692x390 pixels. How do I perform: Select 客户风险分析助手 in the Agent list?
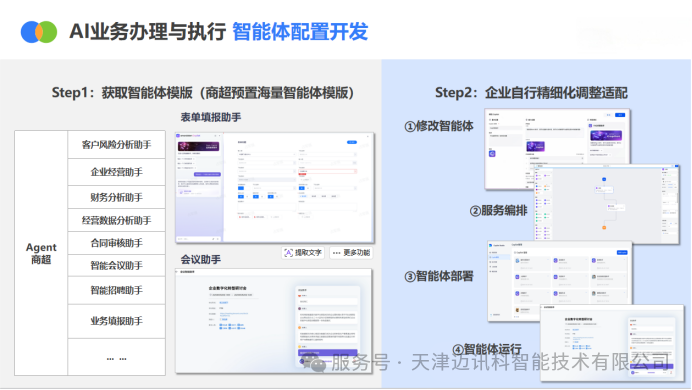pyautogui.click(x=117, y=145)
